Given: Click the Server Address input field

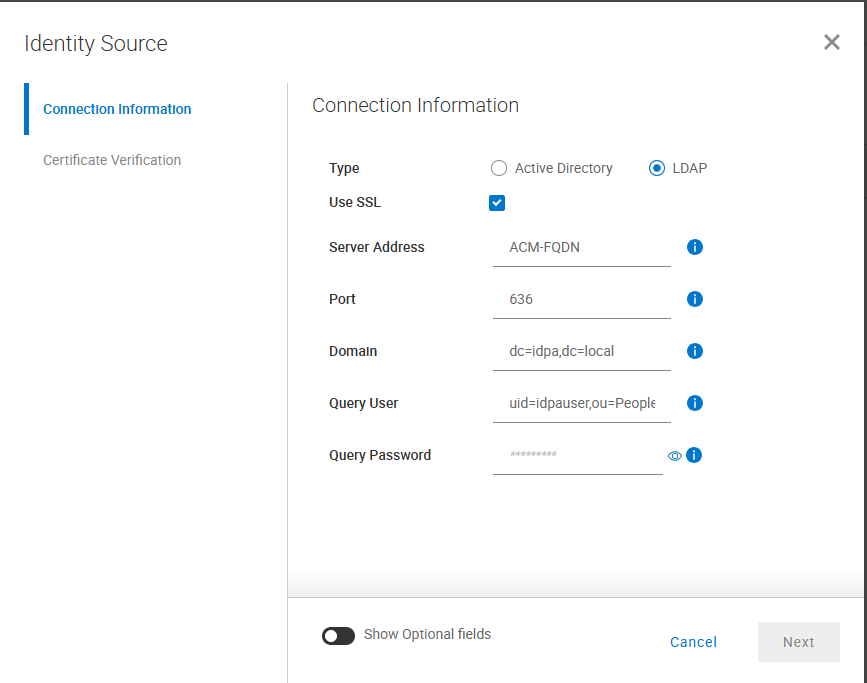Looking at the screenshot, I should pyautogui.click(x=580, y=247).
